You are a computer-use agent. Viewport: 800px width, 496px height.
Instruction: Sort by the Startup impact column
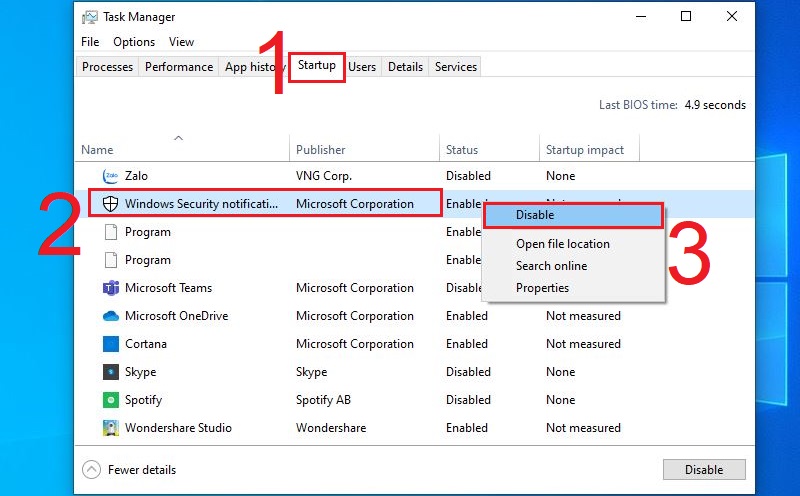[x=585, y=150]
